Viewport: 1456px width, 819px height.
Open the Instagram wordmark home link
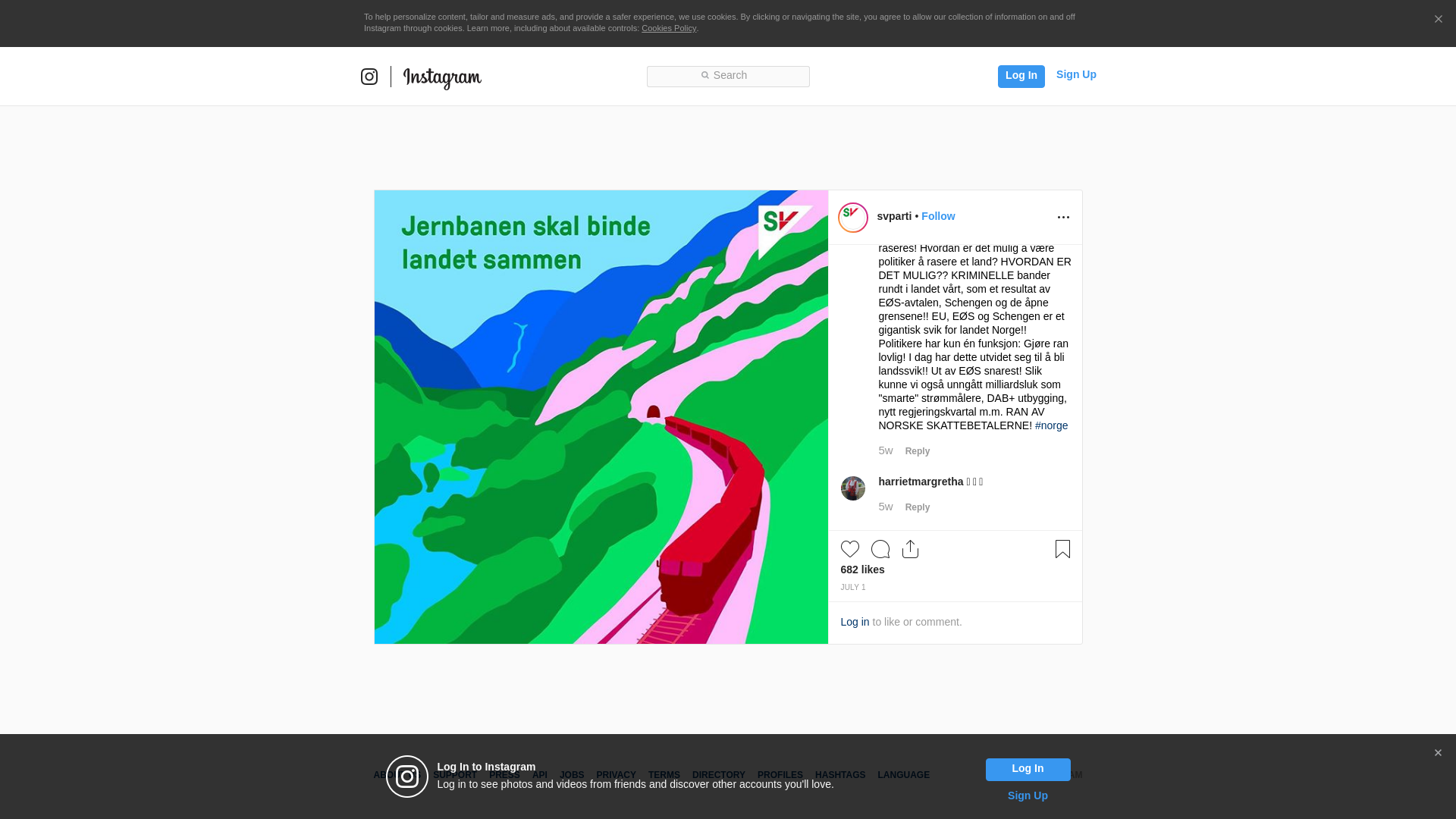tap(442, 77)
